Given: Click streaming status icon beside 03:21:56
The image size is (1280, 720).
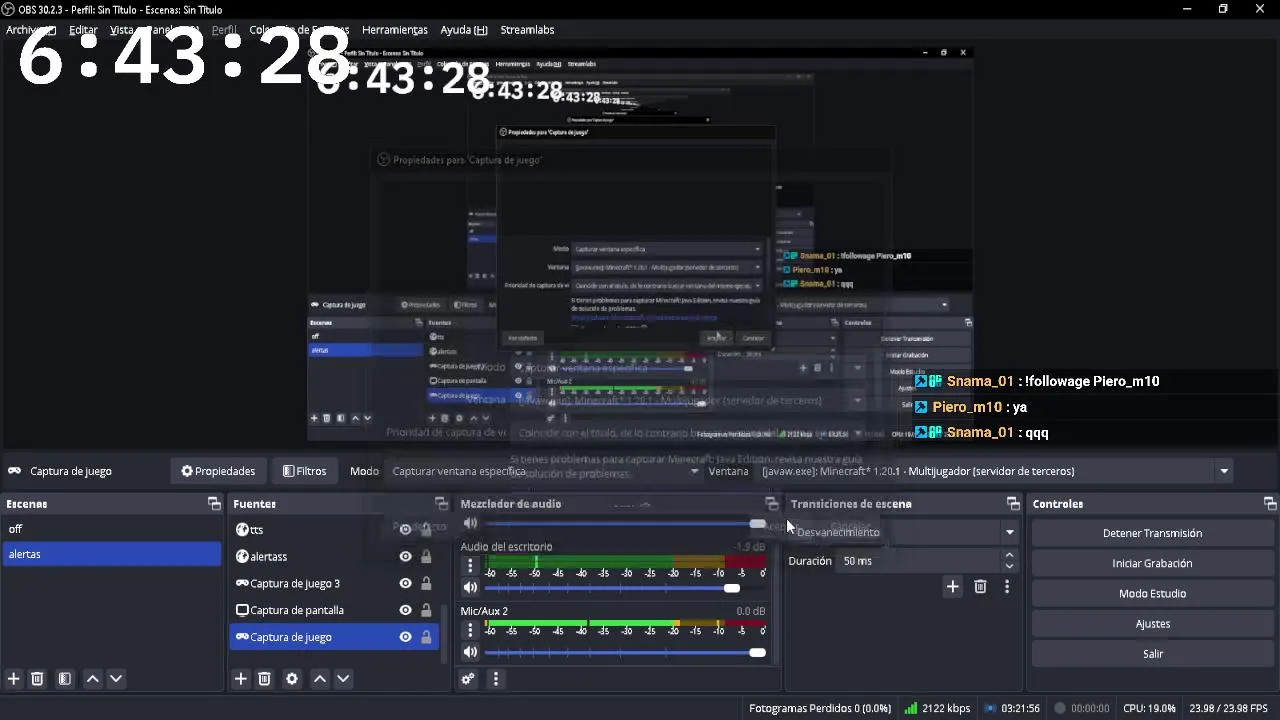Looking at the screenshot, I should [990, 708].
